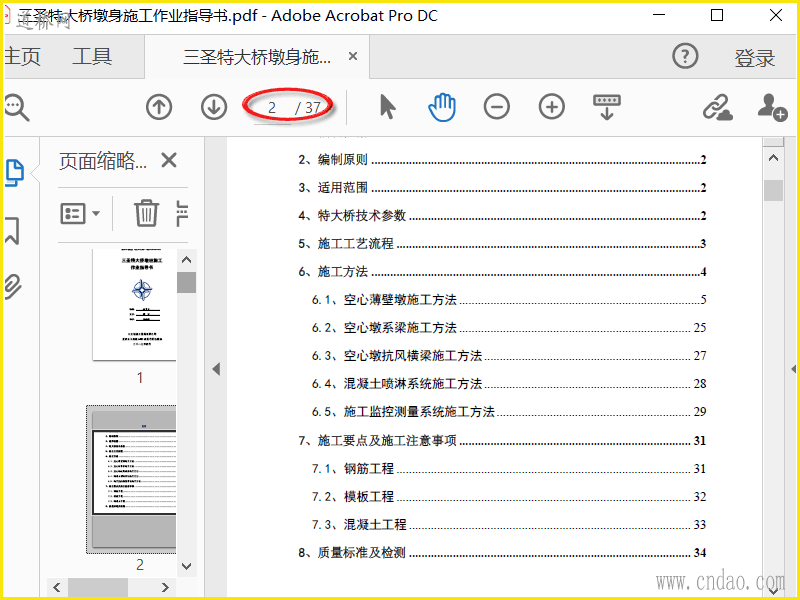Click the 登录 sign-in button
The height and width of the screenshot is (600, 800).
[x=755, y=58]
